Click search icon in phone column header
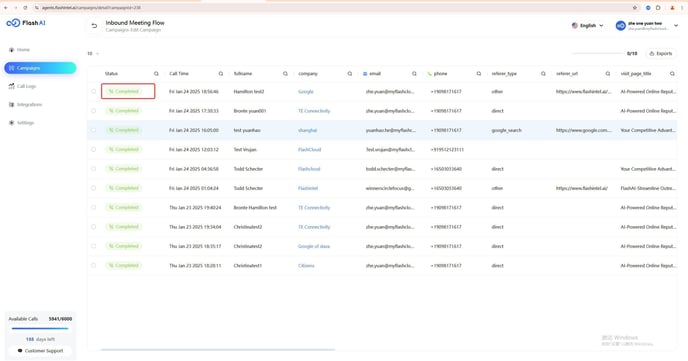688x361 pixels. tap(479, 74)
